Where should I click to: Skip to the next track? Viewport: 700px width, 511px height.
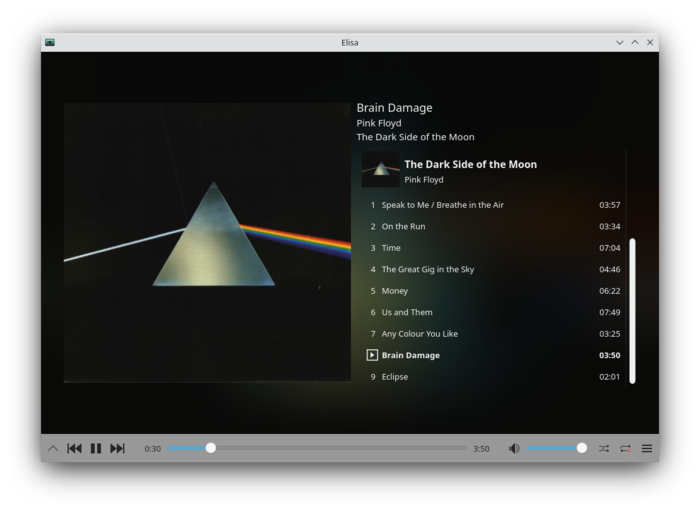tap(117, 449)
